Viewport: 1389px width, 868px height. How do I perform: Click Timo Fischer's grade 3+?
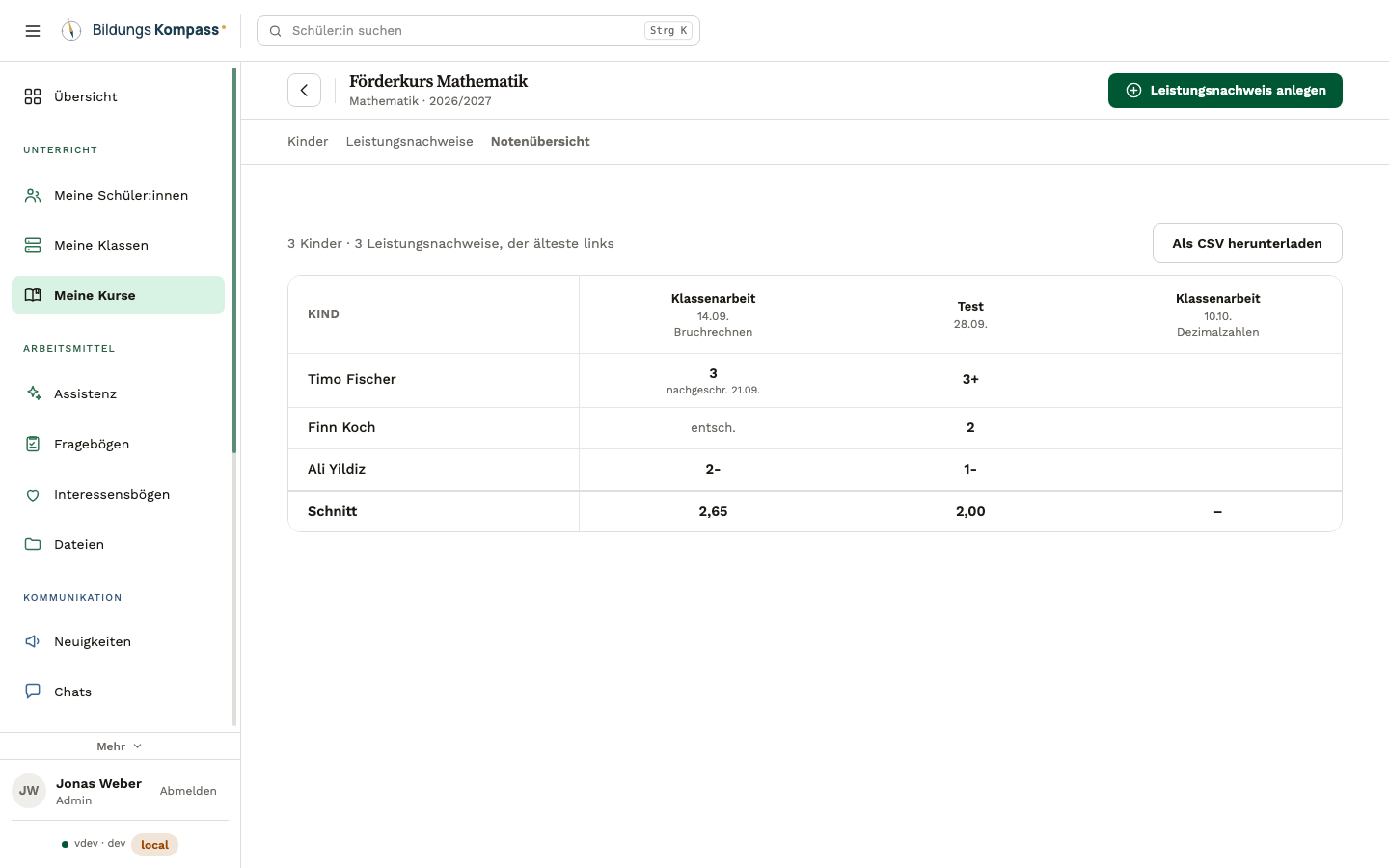coord(970,380)
